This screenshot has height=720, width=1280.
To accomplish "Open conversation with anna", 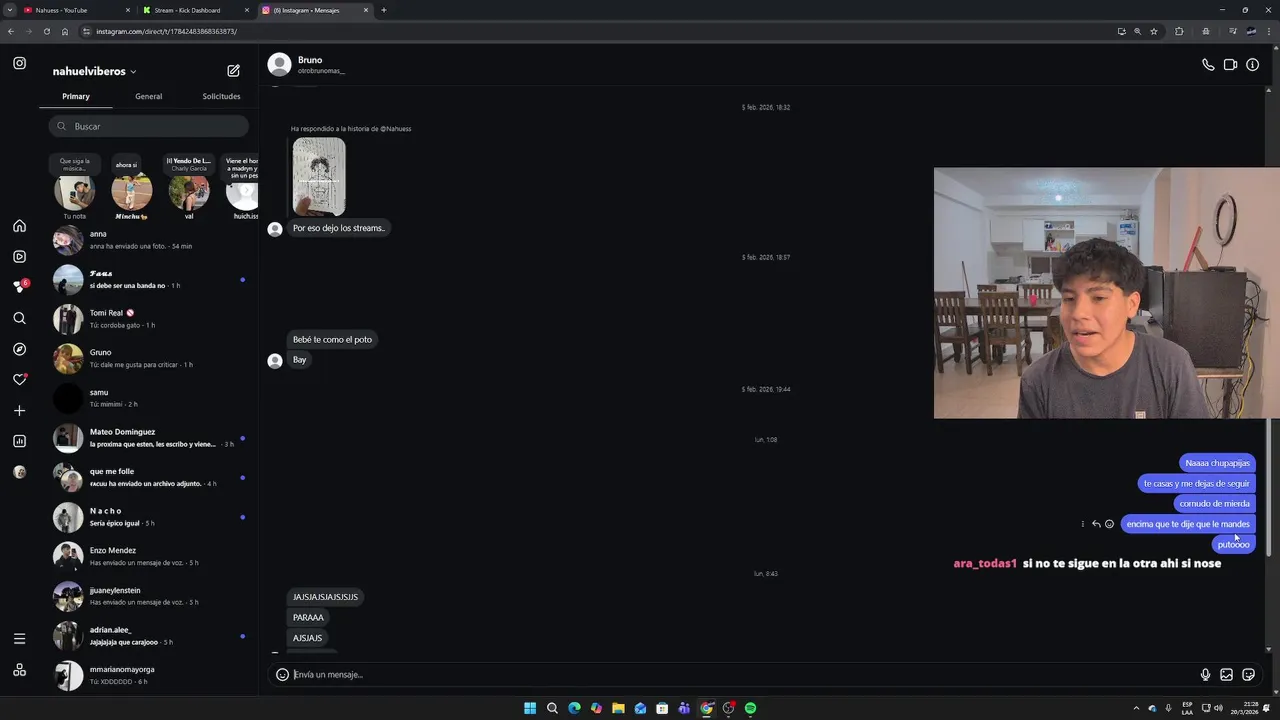I will coord(149,240).
